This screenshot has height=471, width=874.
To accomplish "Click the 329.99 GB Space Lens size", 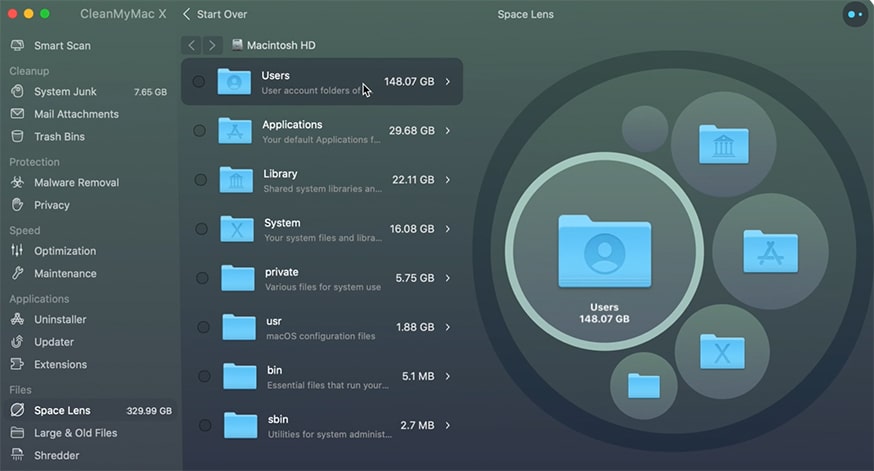I will (149, 411).
